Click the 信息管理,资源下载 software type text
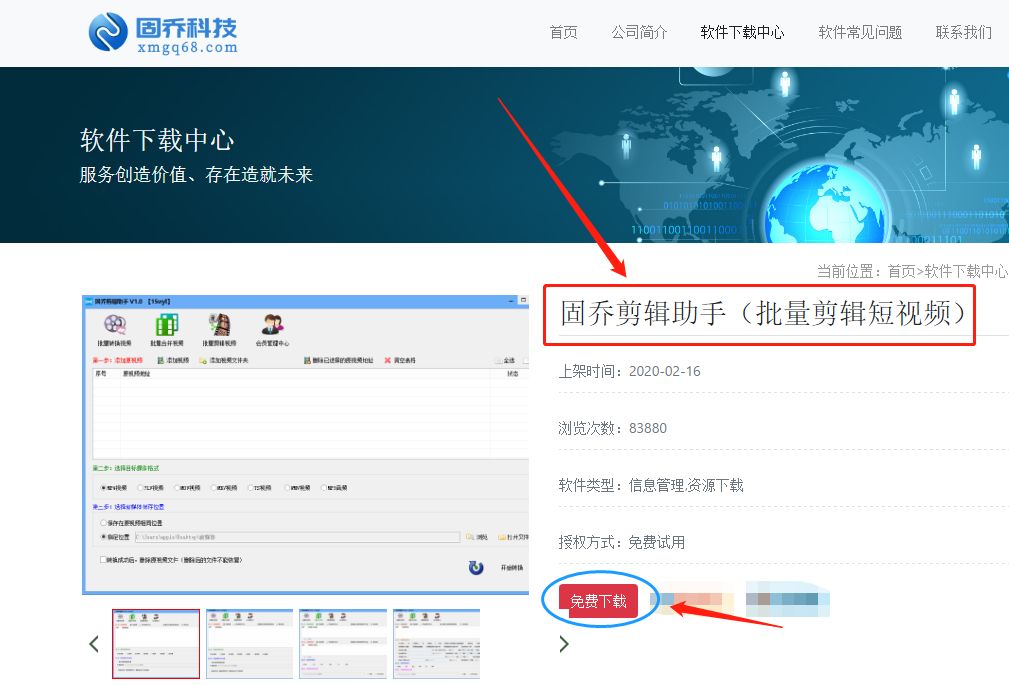The image size is (1009, 685). 686,485
